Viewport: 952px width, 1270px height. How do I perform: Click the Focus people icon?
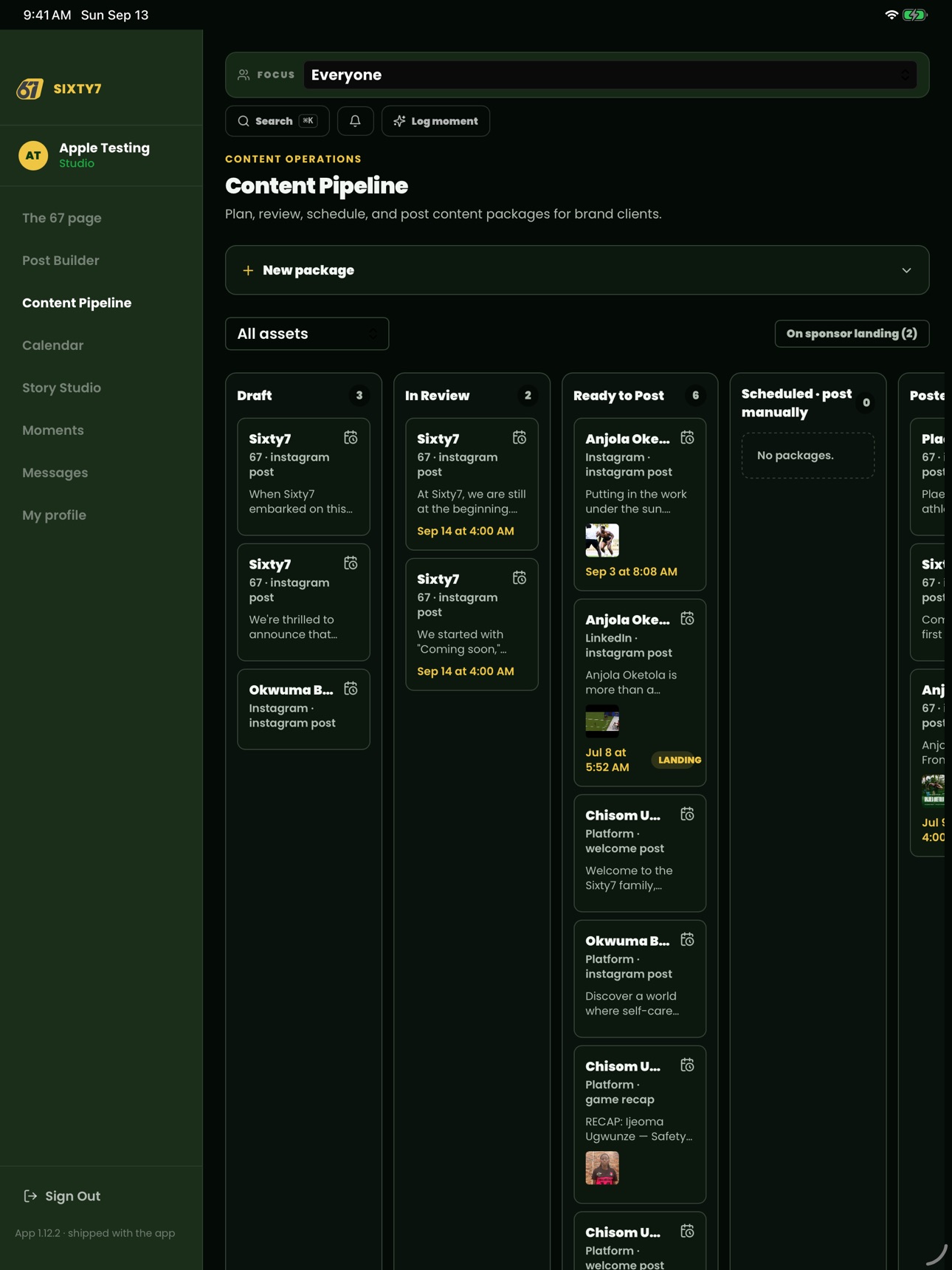pos(244,75)
